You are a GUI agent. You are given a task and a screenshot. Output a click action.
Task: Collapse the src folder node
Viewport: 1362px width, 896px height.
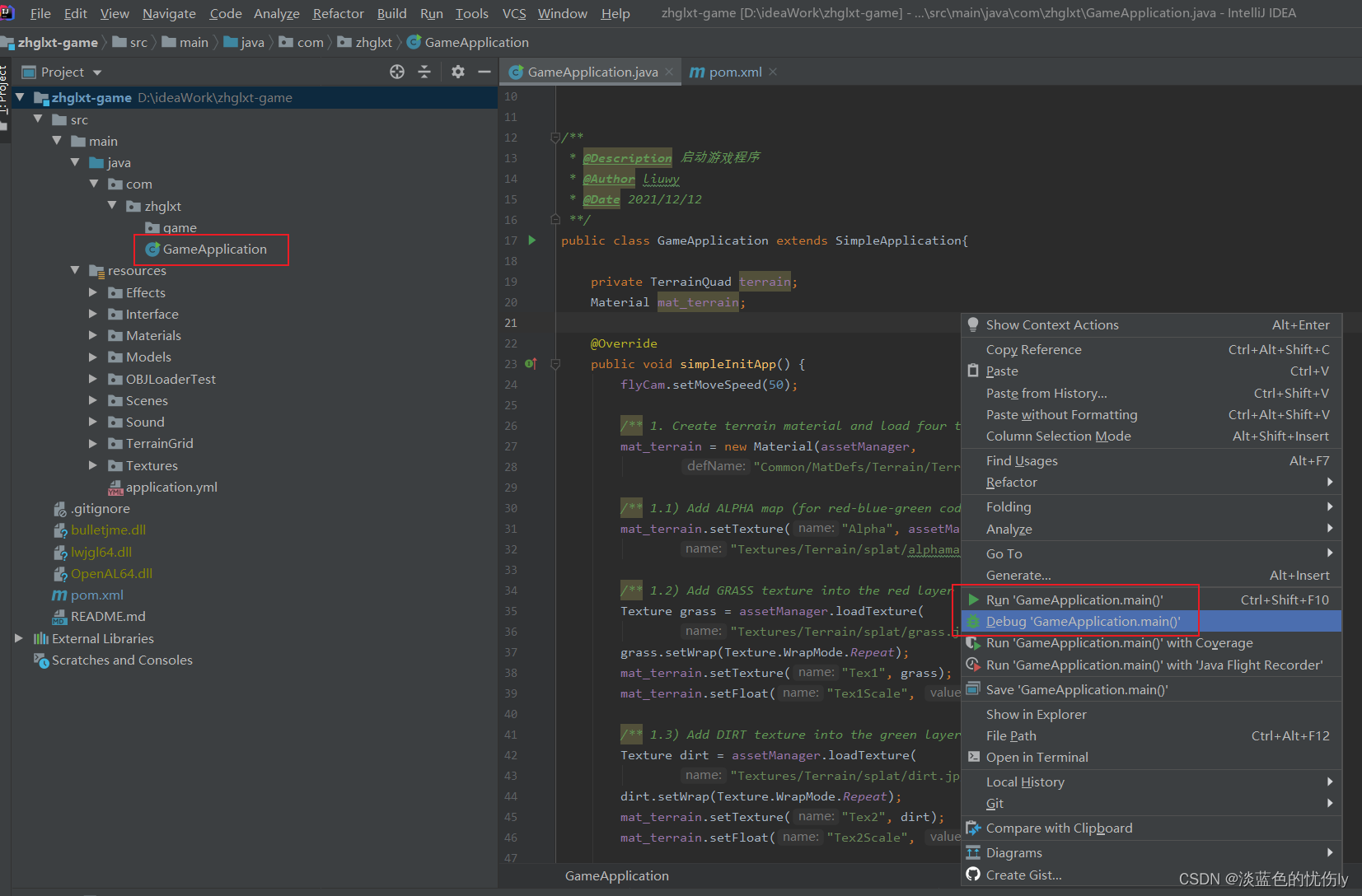click(38, 119)
